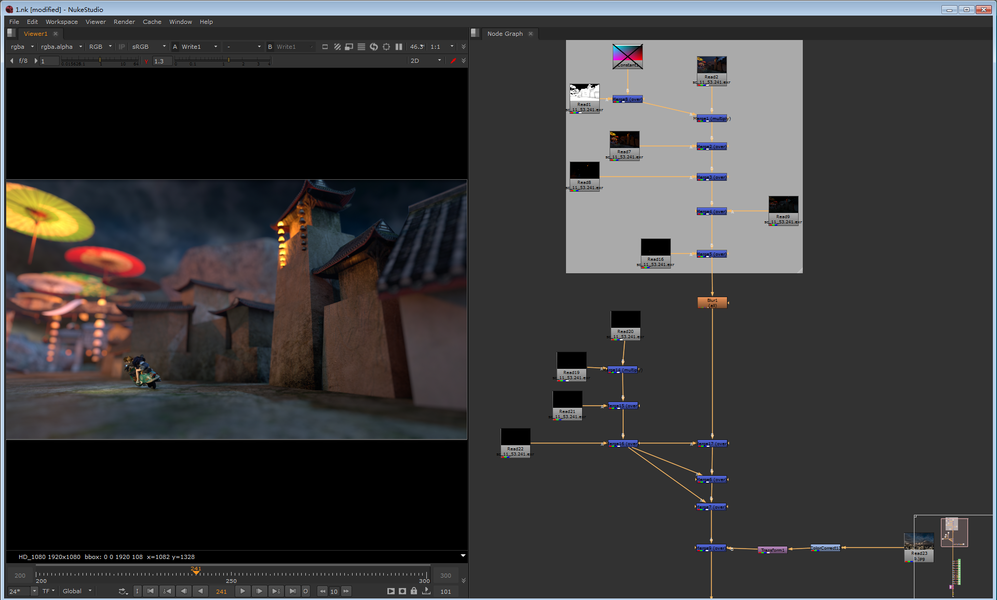
Task: Select the Node Graph tab
Action: pyautogui.click(x=505, y=34)
